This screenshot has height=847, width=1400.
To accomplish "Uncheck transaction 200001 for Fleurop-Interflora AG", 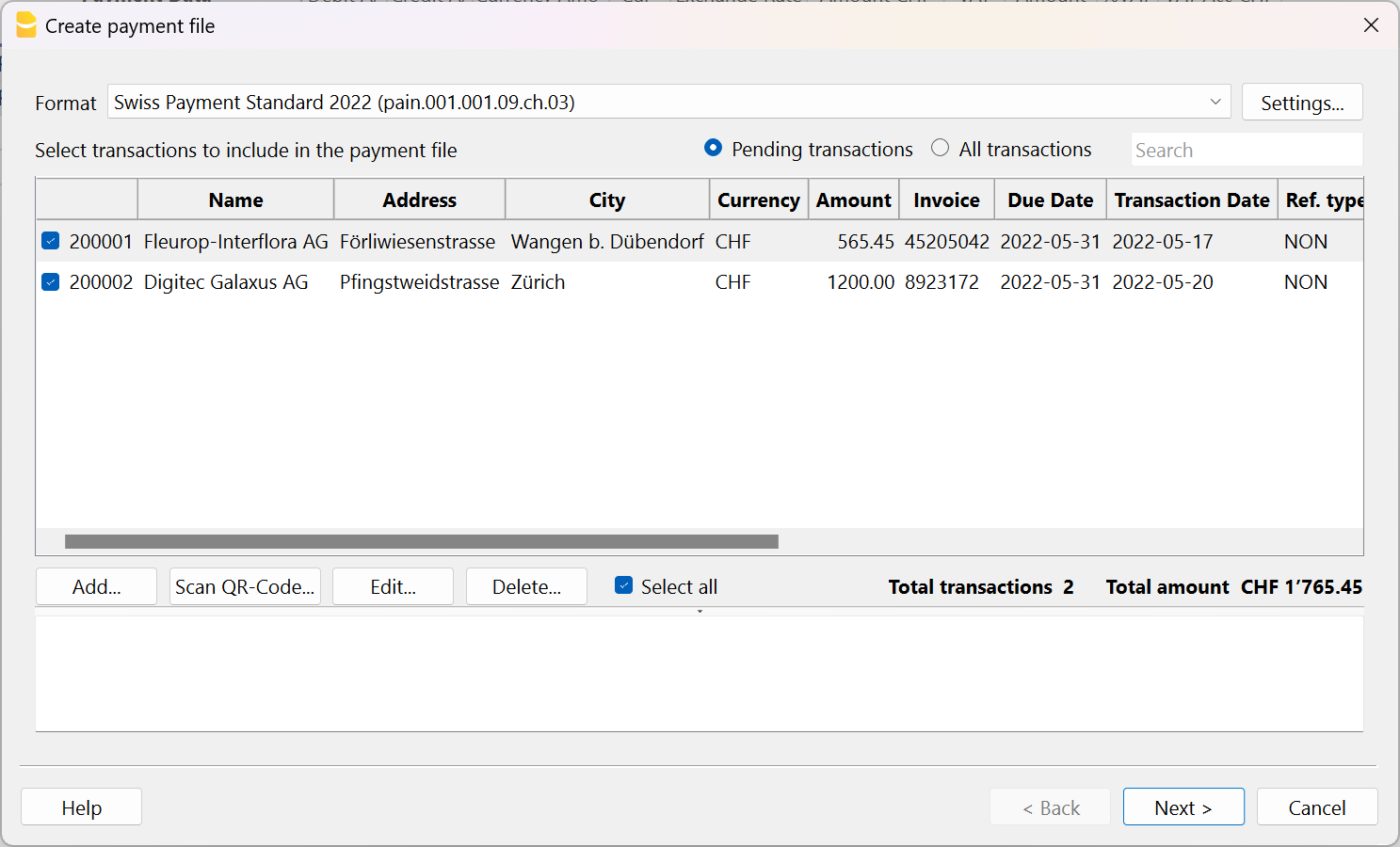I will coord(50,241).
